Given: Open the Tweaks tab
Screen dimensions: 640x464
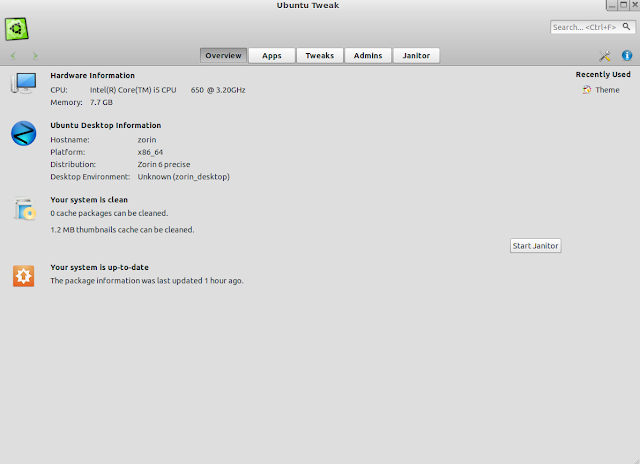Looking at the screenshot, I should pyautogui.click(x=320, y=56).
